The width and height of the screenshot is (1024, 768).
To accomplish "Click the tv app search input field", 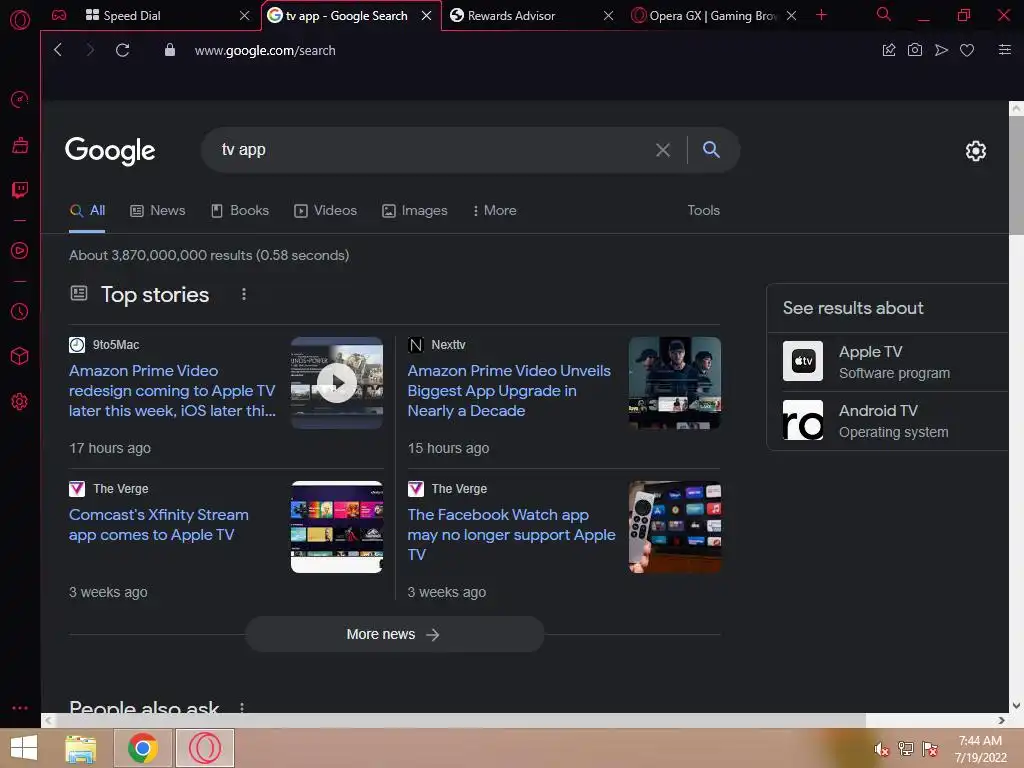I will (431, 150).
